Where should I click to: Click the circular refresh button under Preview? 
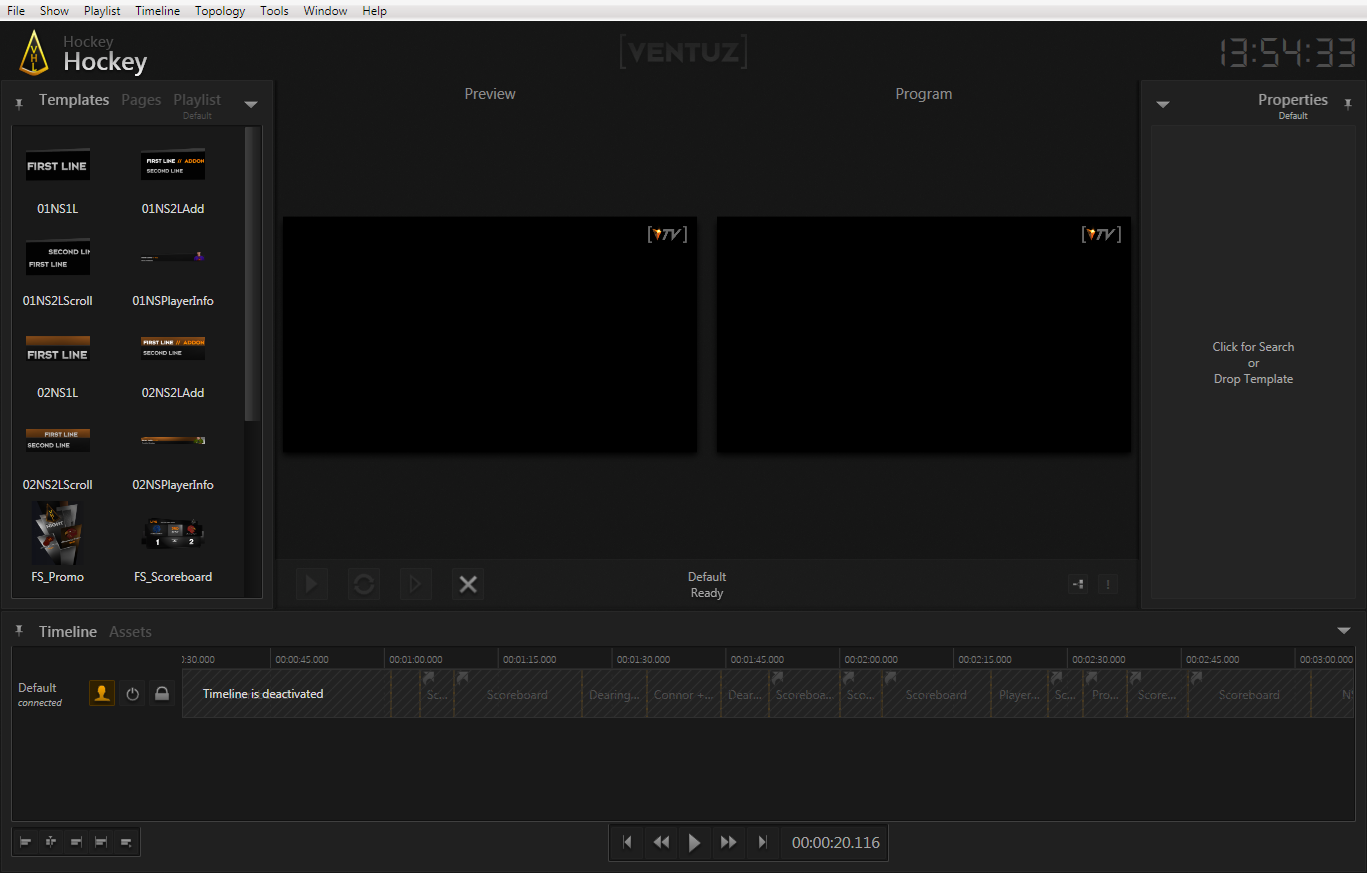coord(364,585)
